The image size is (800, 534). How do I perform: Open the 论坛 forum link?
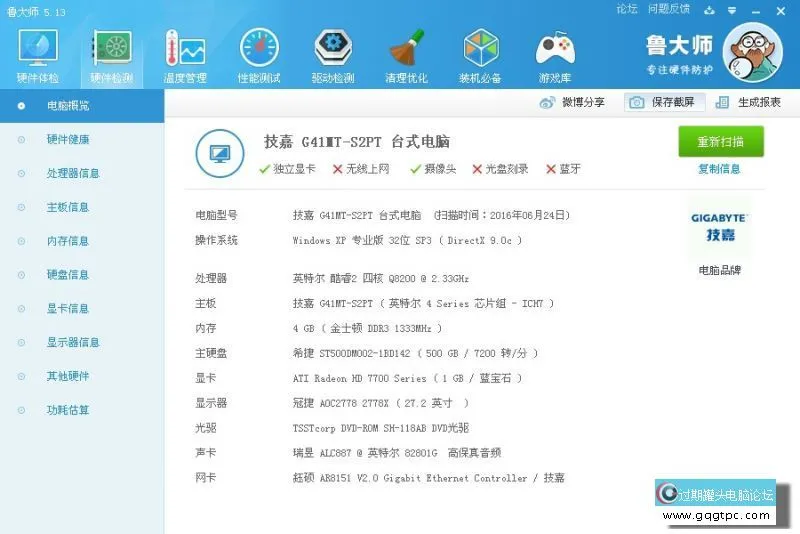pos(627,9)
